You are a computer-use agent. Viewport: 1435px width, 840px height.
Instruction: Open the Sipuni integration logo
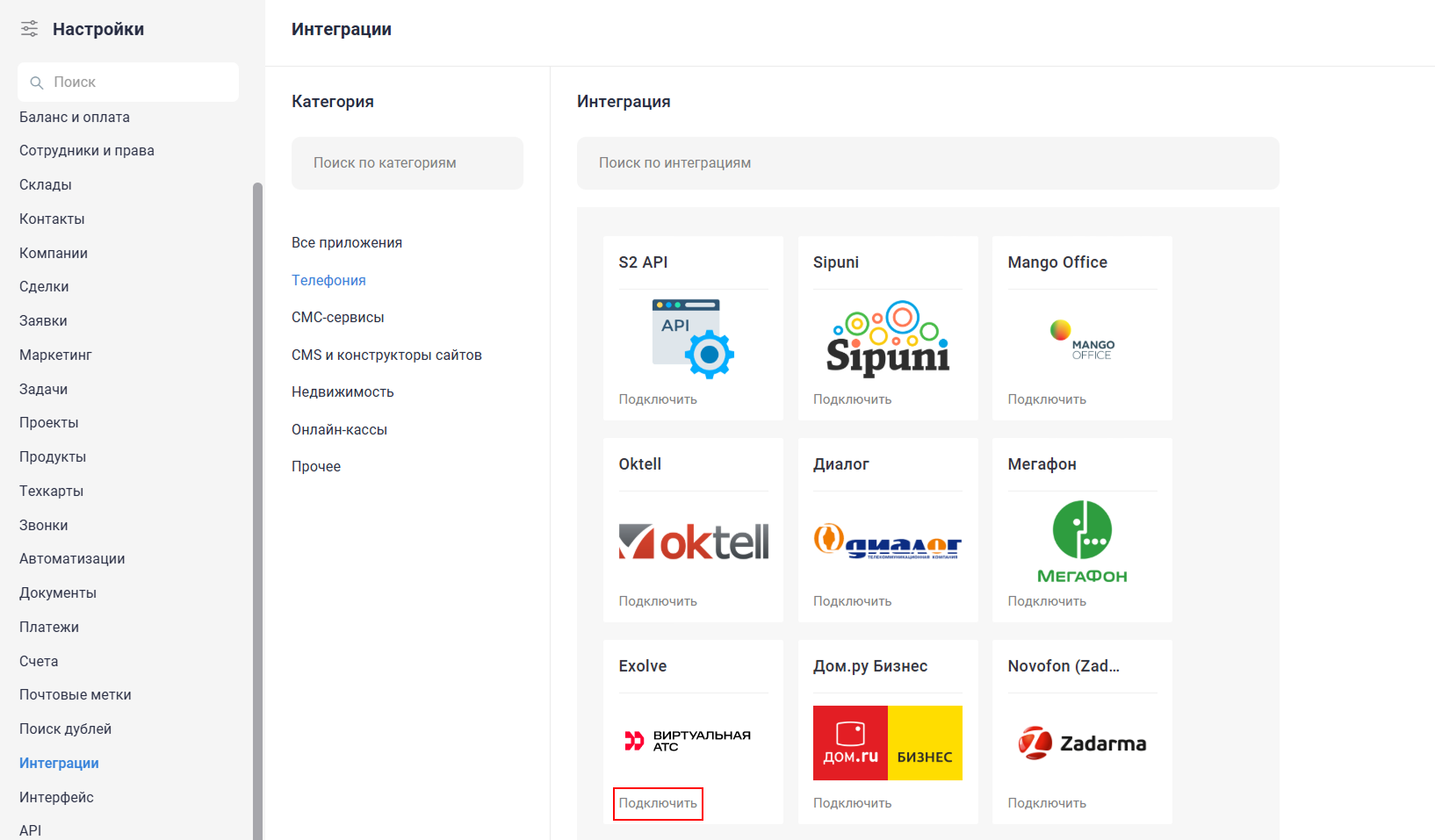(x=888, y=340)
